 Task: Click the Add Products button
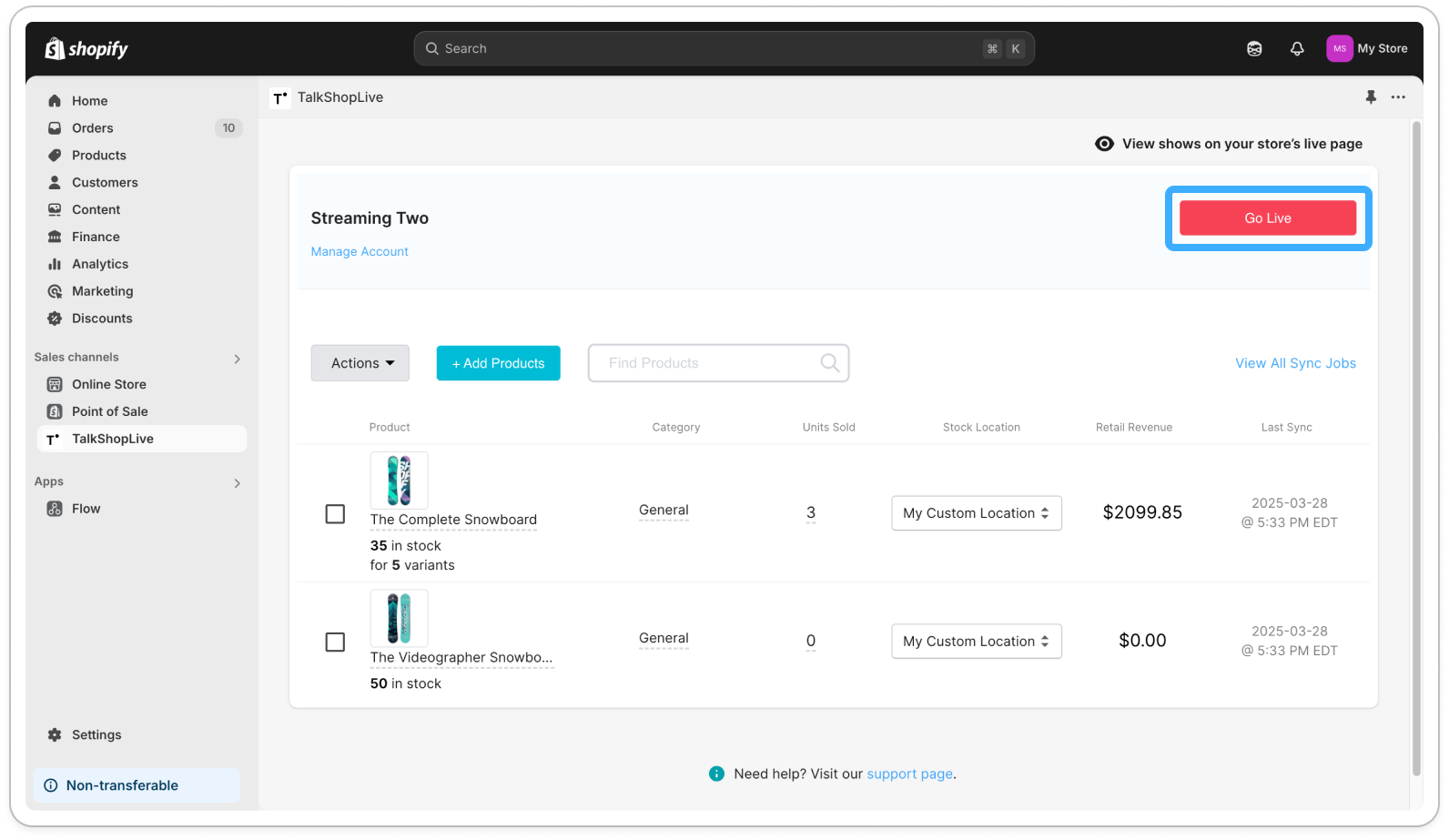pos(499,363)
